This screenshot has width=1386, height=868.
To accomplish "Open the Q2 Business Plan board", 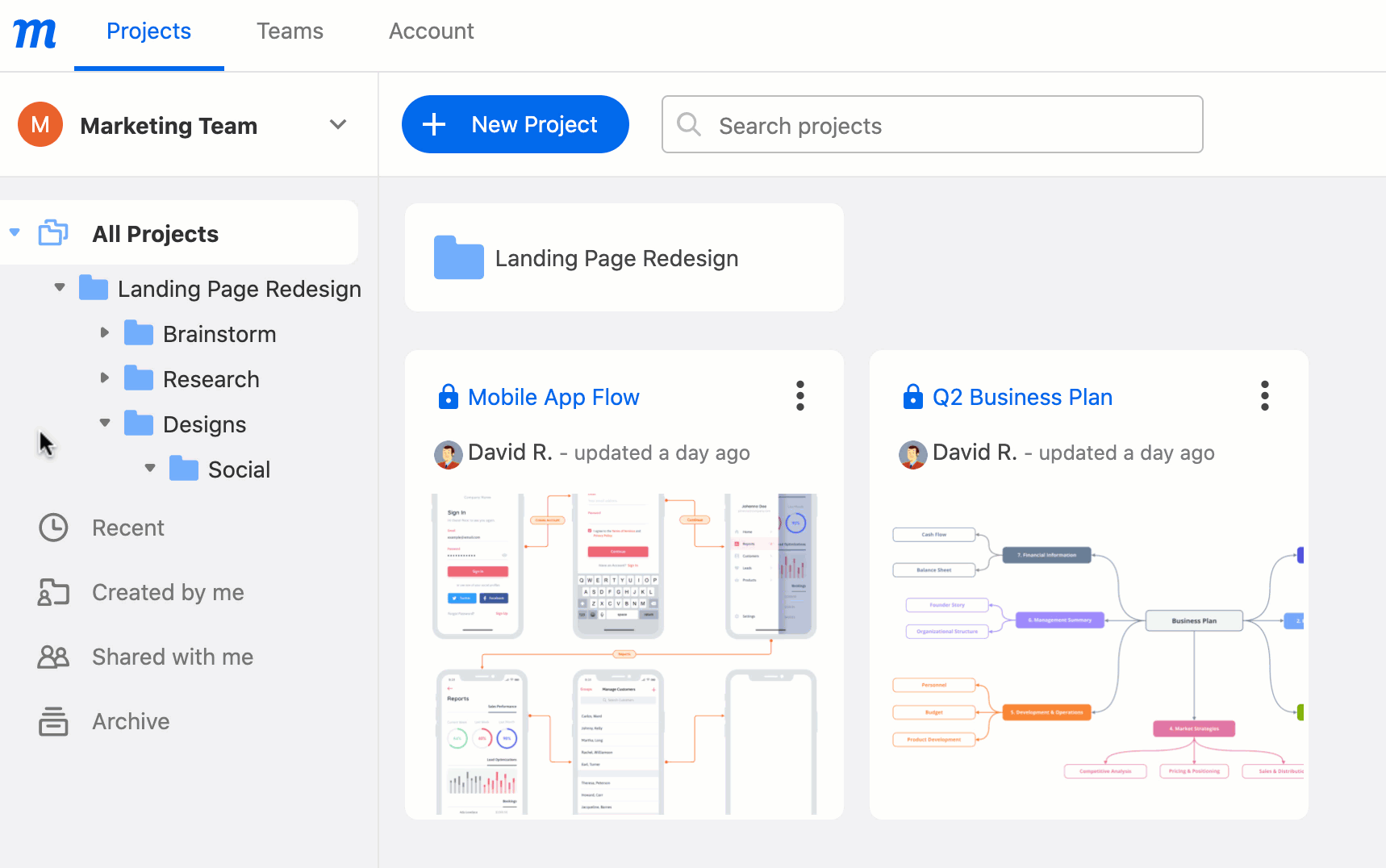I will [1022, 396].
